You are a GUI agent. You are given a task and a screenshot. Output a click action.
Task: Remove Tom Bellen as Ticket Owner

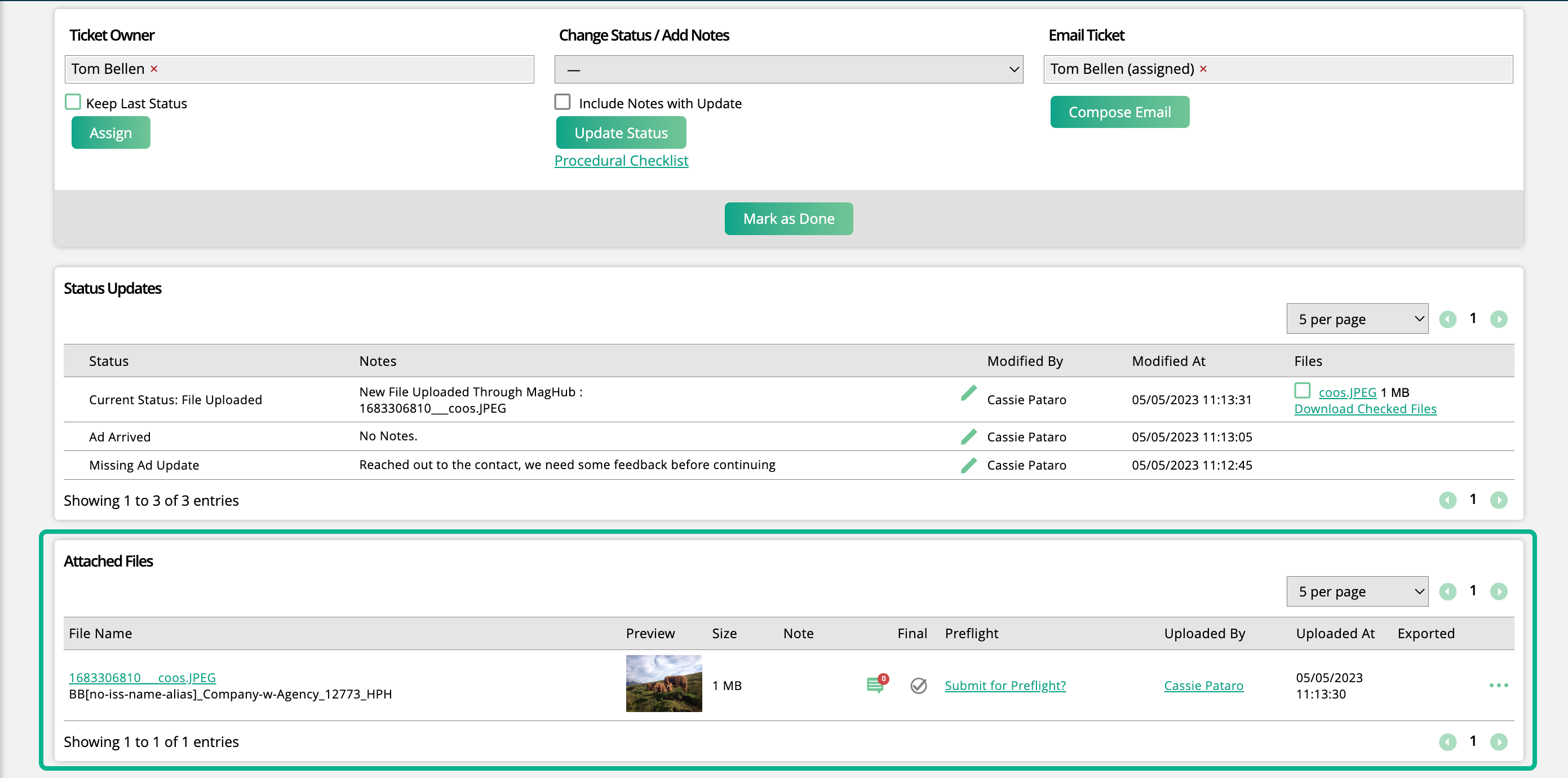[154, 69]
